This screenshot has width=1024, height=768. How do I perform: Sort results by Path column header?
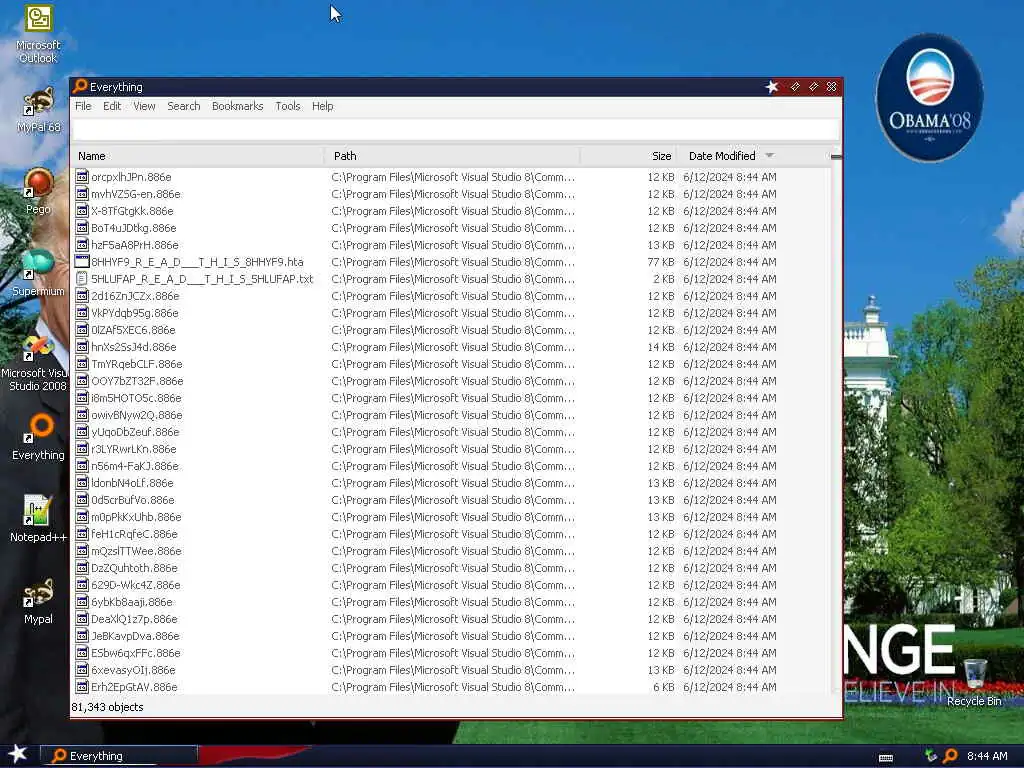coord(453,155)
